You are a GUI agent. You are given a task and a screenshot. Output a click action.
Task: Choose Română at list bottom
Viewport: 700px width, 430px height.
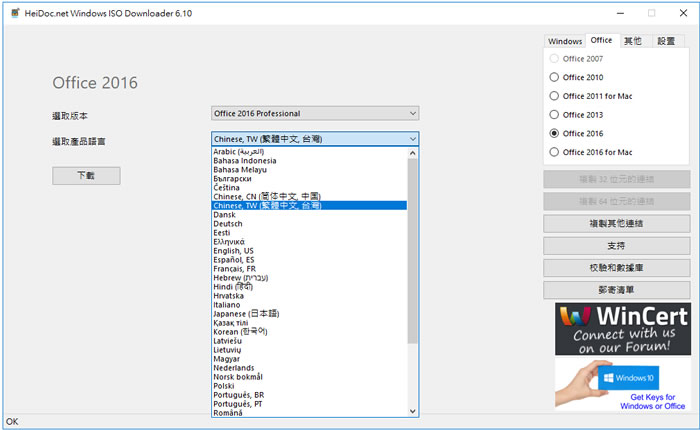click(309, 413)
